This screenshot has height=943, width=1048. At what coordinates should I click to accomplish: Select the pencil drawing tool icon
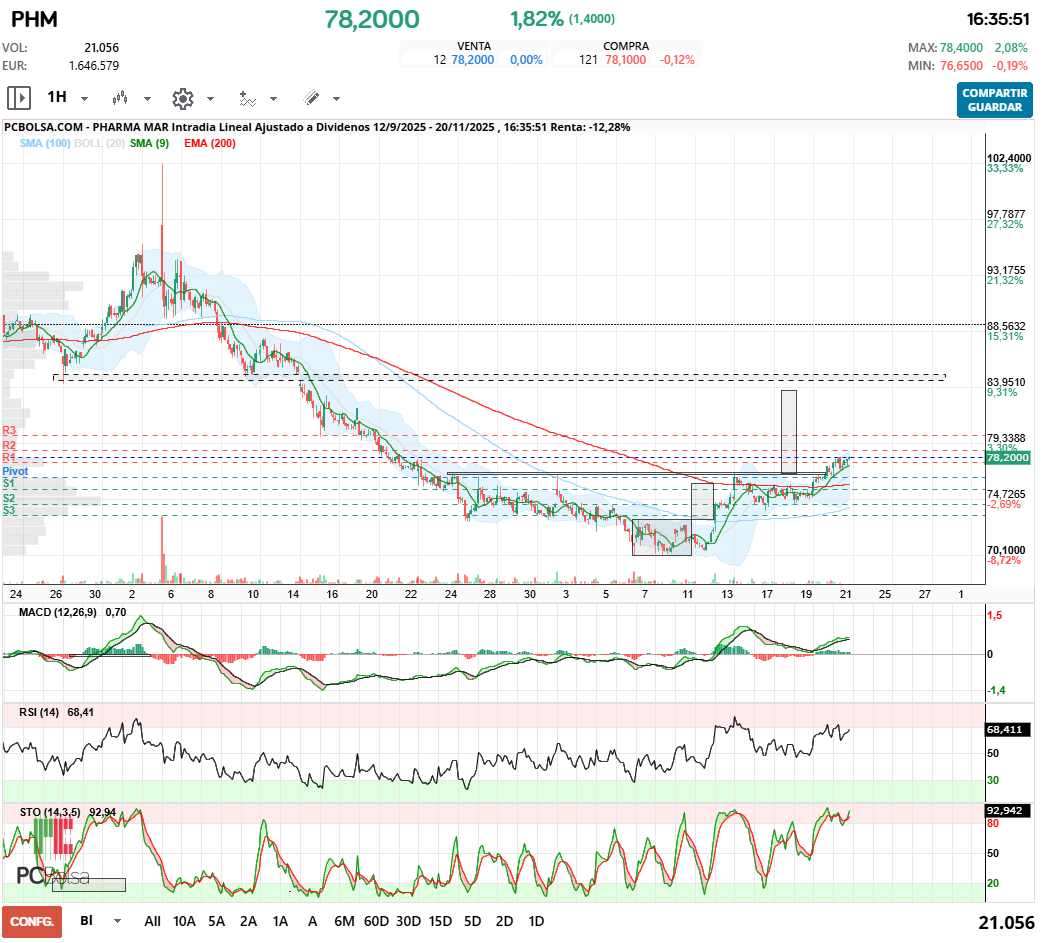(x=311, y=98)
